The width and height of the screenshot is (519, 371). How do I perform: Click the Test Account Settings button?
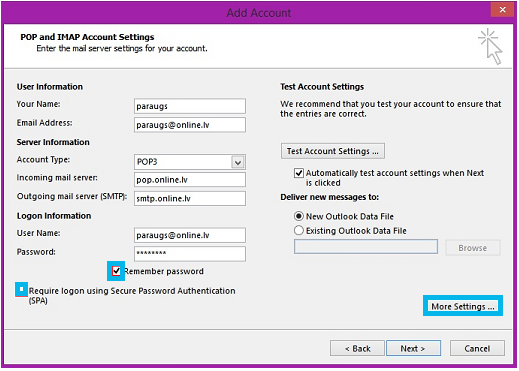coord(333,151)
